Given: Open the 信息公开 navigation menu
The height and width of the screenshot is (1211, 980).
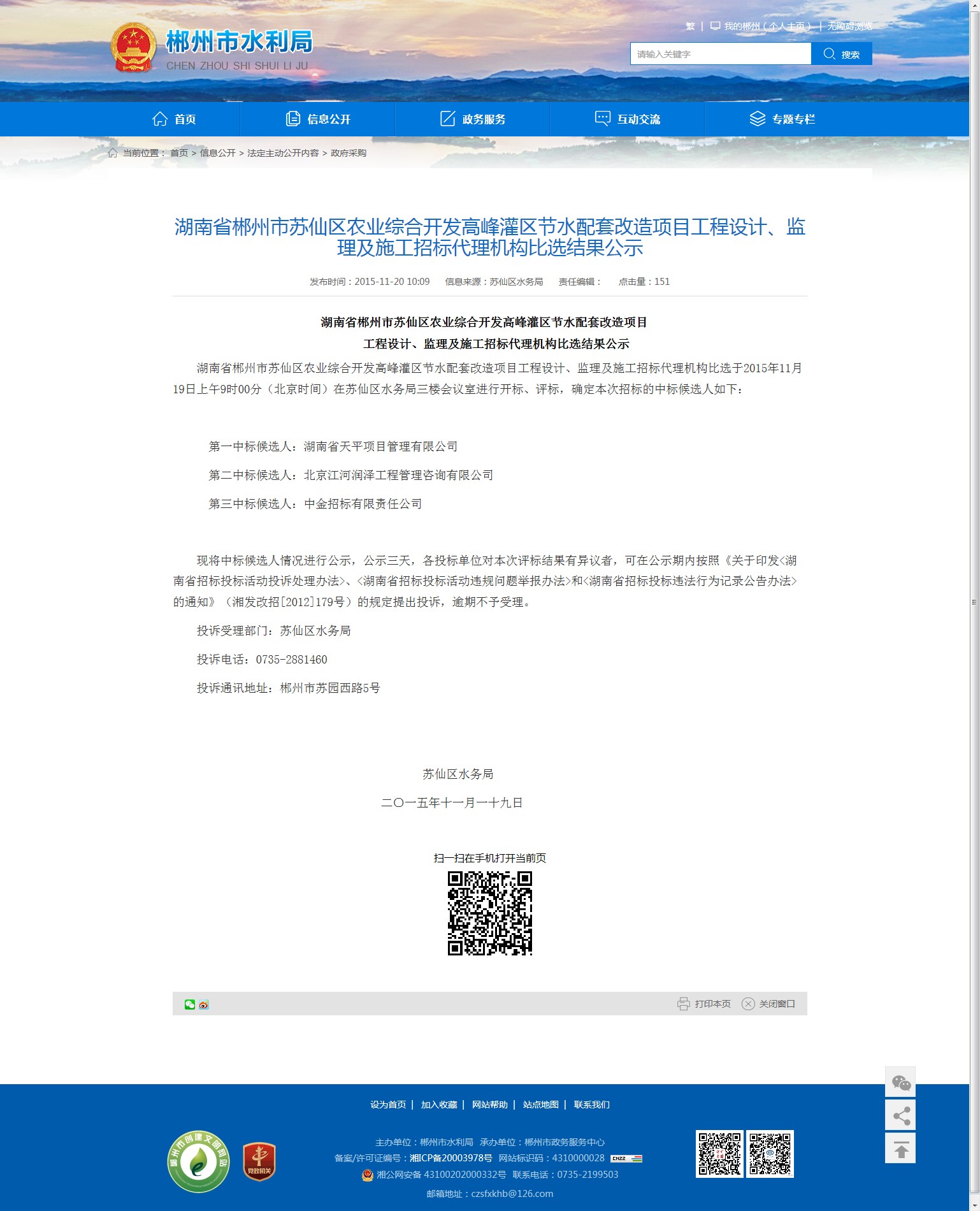Looking at the screenshot, I should [317, 119].
